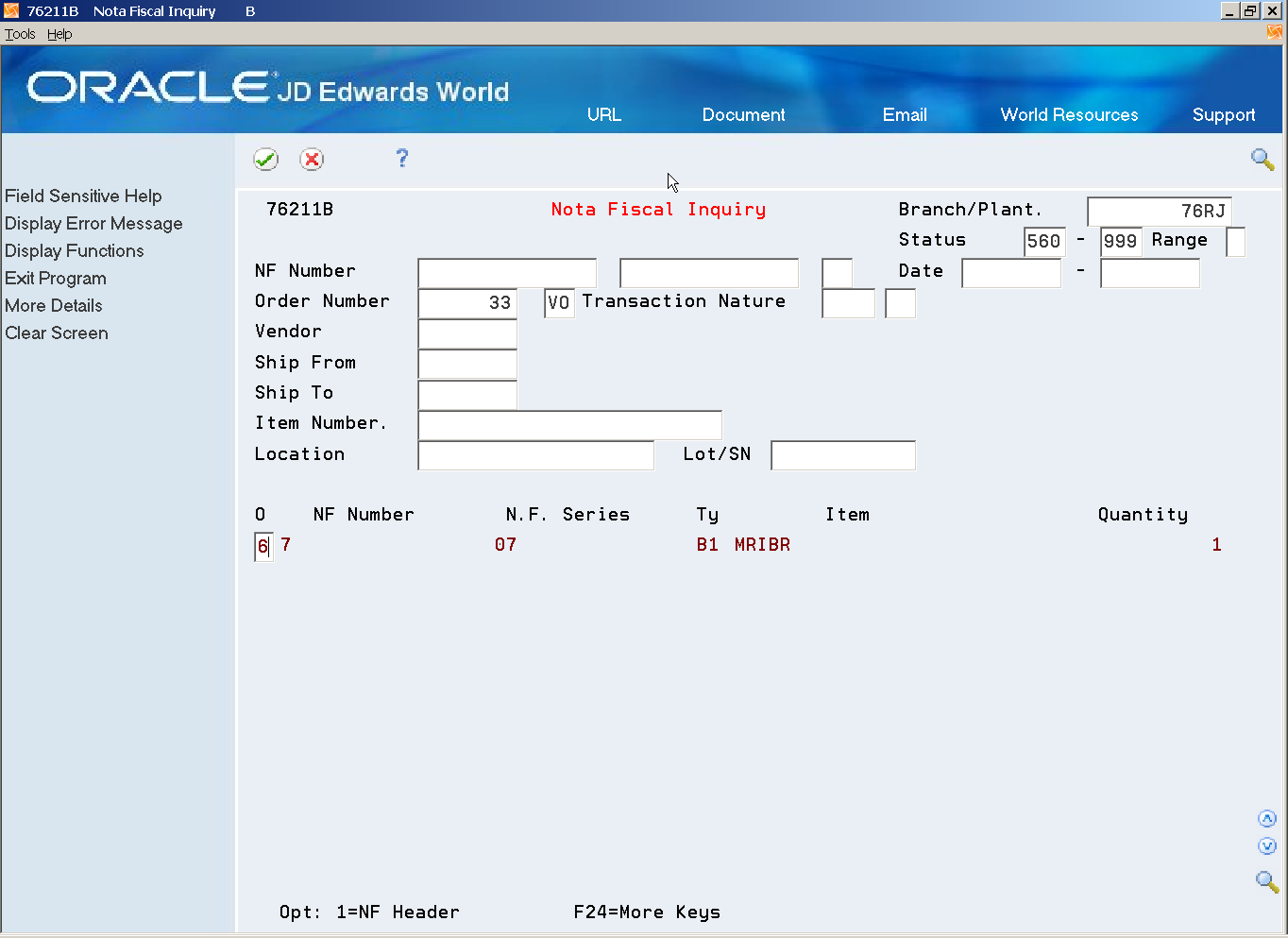Click the Branch/Plant input field

1160,211
